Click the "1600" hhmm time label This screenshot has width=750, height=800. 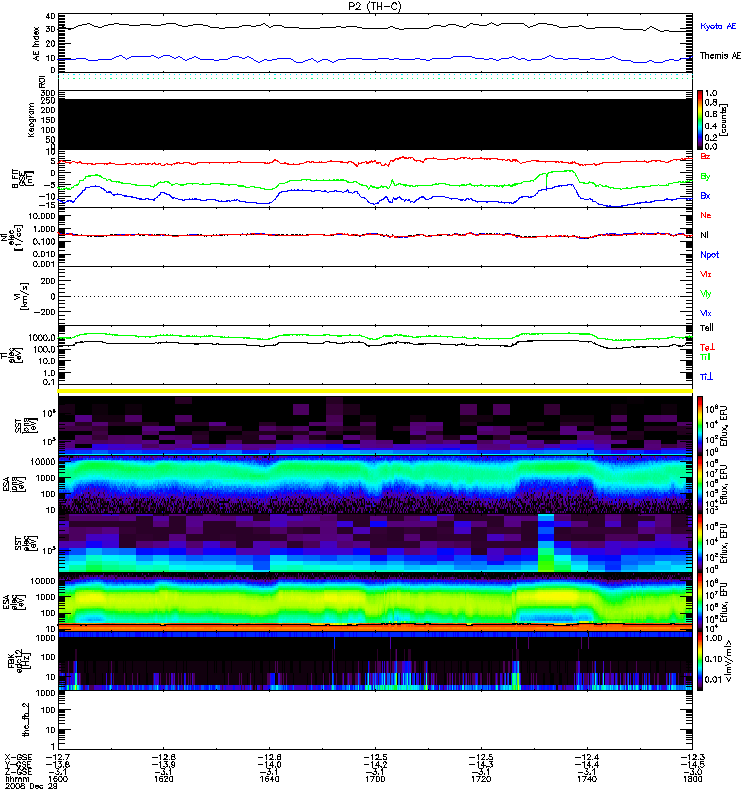tap(58, 779)
